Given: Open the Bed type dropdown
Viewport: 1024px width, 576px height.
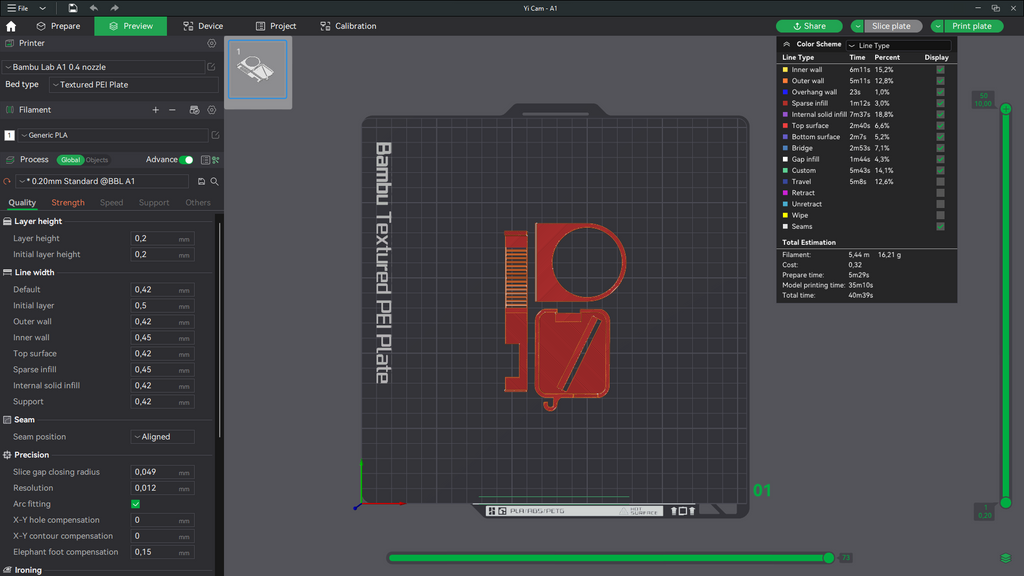Looking at the screenshot, I should click(134, 85).
